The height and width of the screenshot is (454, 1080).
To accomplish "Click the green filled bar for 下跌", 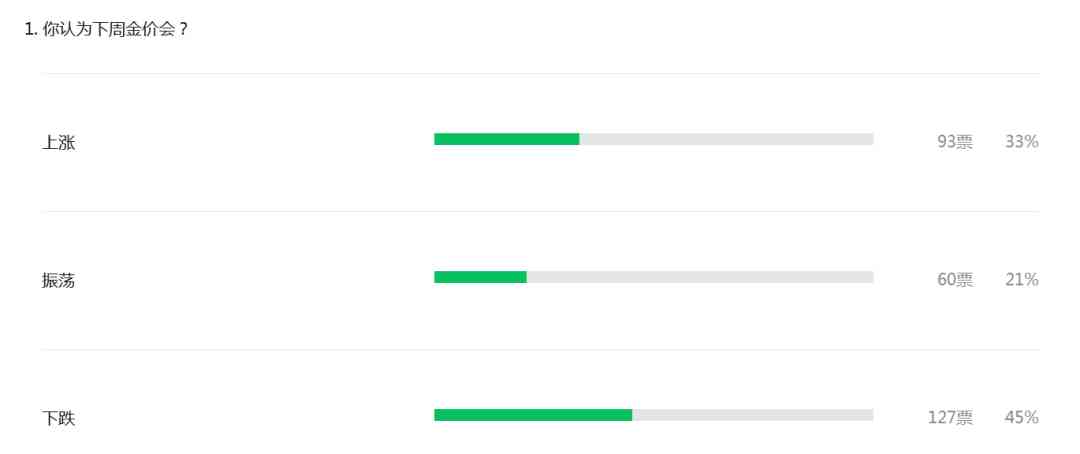I will (533, 415).
